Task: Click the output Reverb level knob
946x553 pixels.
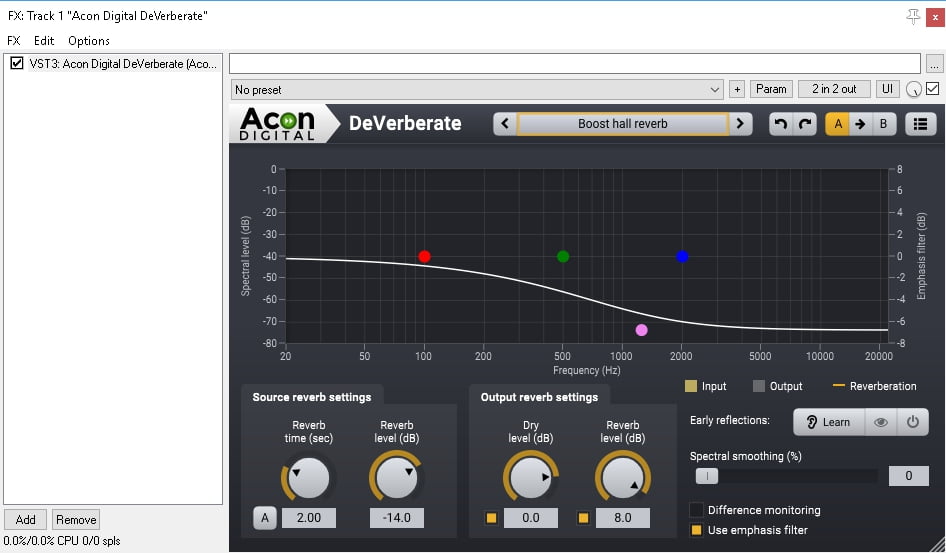Action: (623, 478)
